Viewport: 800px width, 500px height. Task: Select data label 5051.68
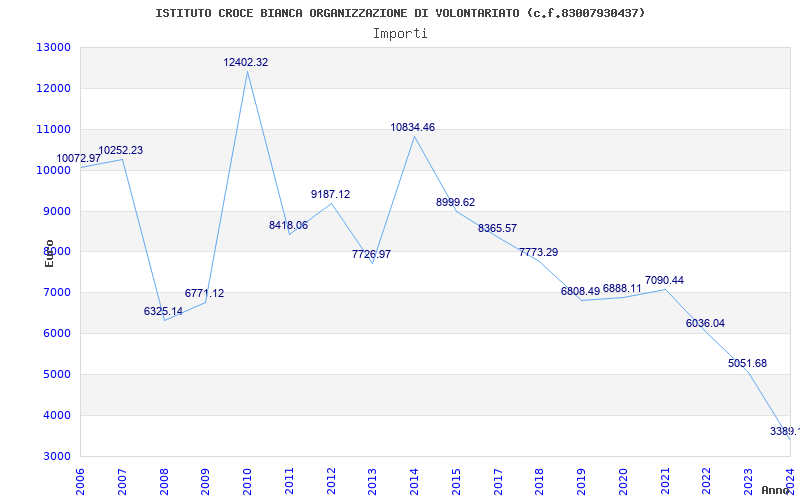pos(747,363)
